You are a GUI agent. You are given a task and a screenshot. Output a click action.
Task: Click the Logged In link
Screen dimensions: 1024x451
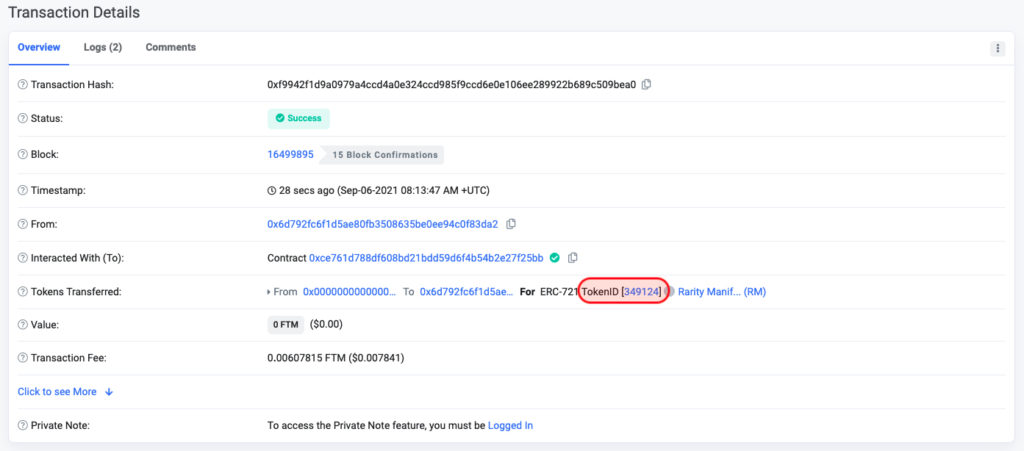point(510,426)
